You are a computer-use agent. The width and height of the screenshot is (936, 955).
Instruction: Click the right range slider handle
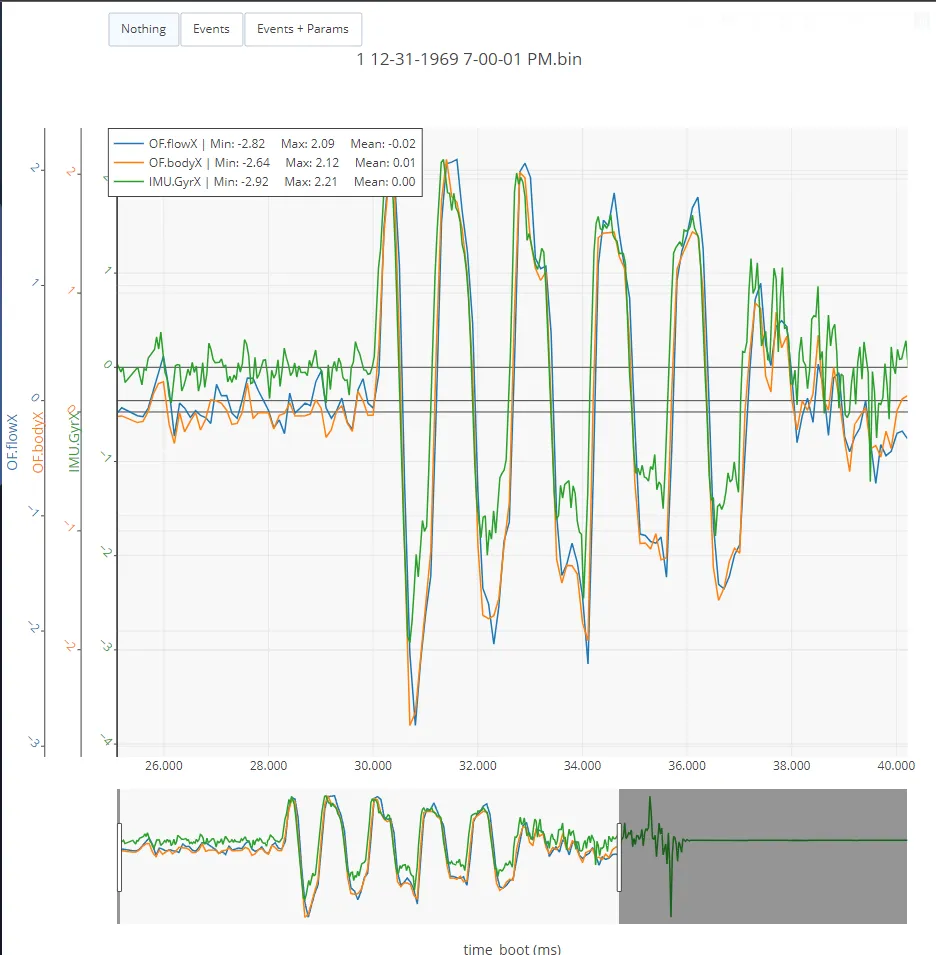(619, 857)
